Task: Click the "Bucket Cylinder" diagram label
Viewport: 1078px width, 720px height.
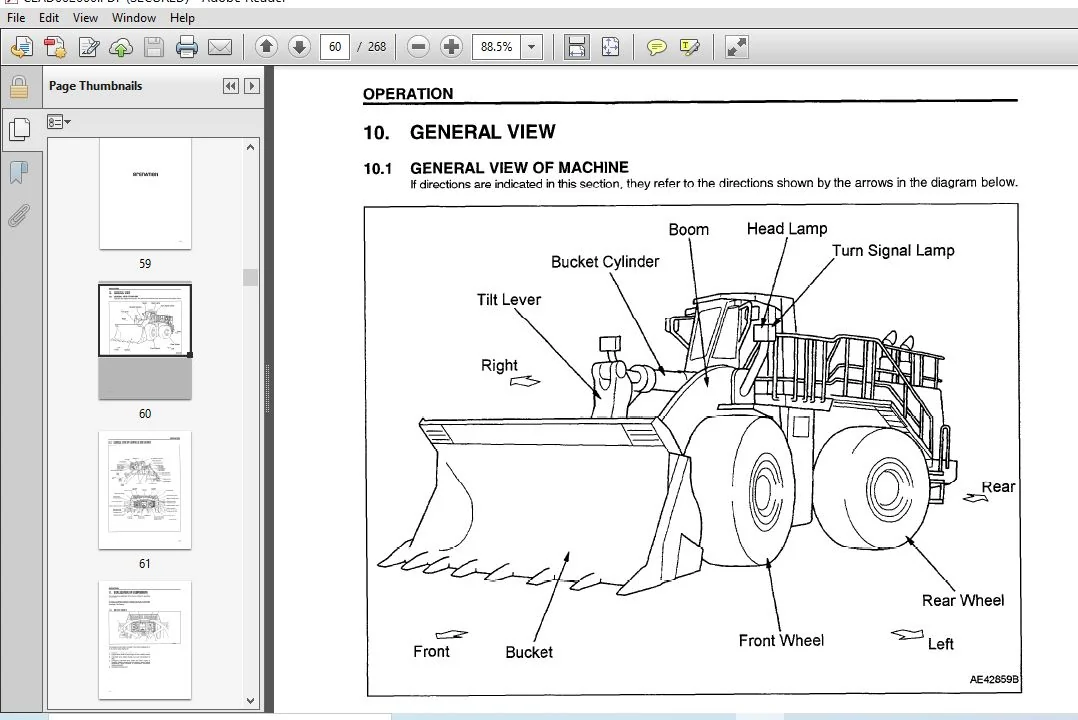Action: coord(605,261)
